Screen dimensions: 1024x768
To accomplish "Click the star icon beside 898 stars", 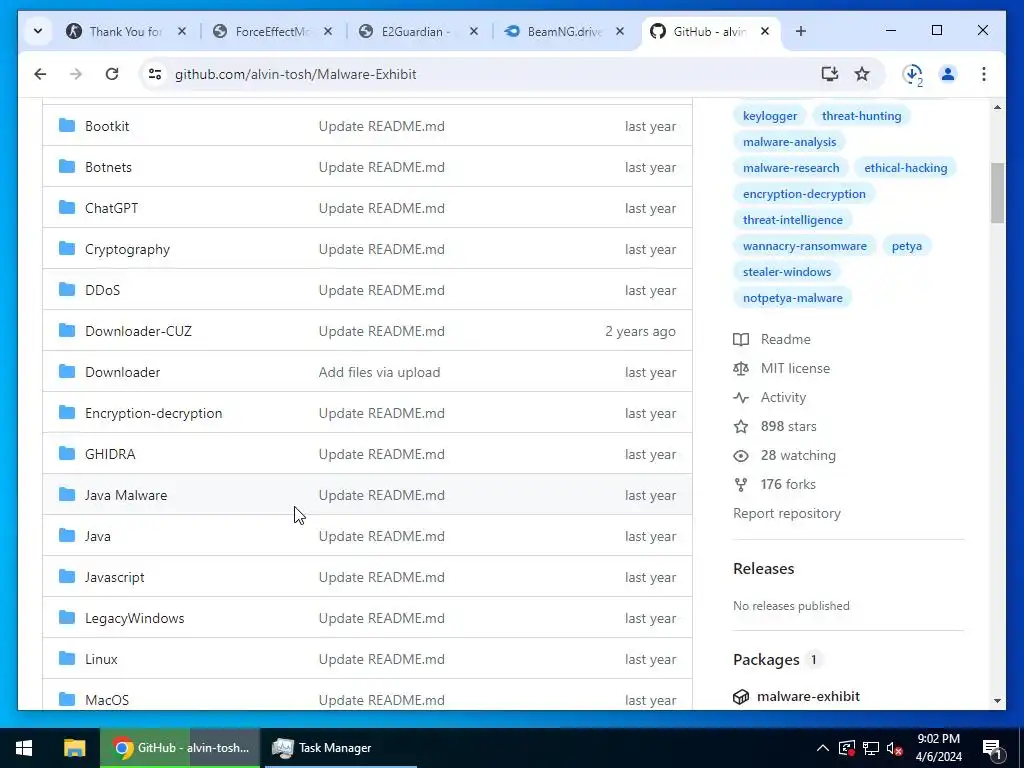I will (741, 426).
